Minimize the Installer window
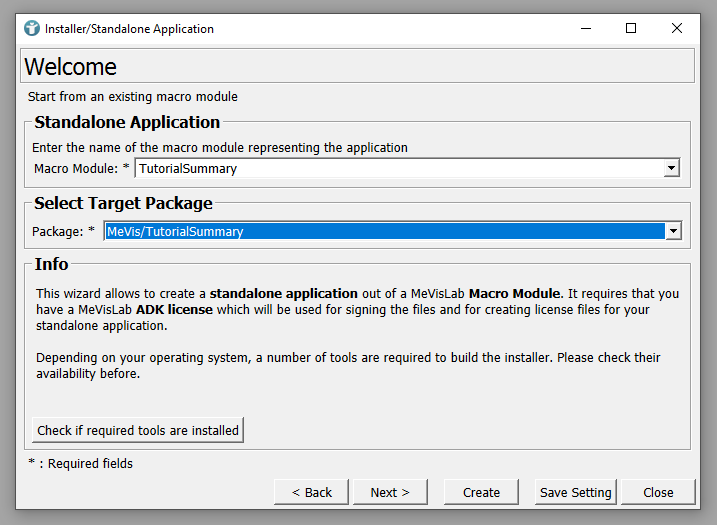The height and width of the screenshot is (525, 717). click(x=585, y=28)
